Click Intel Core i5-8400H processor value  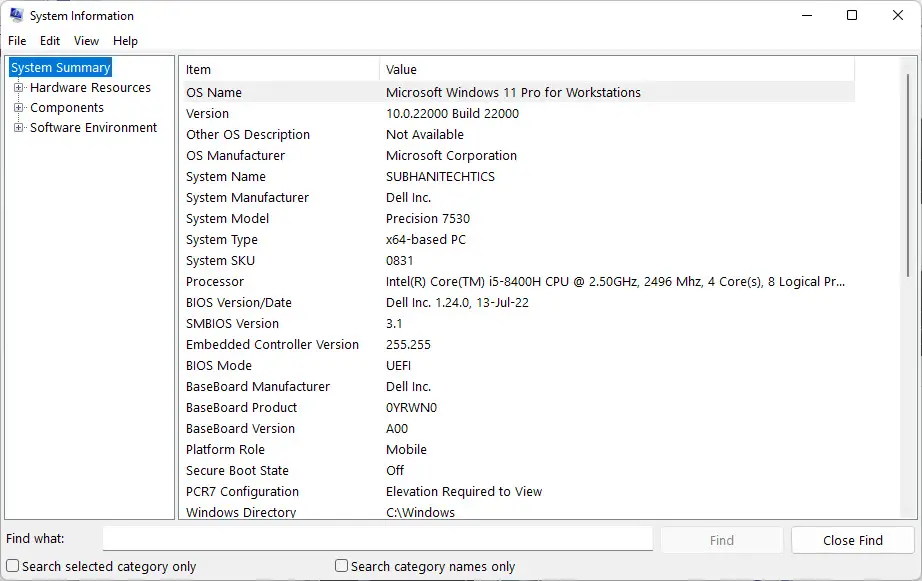click(x=616, y=282)
